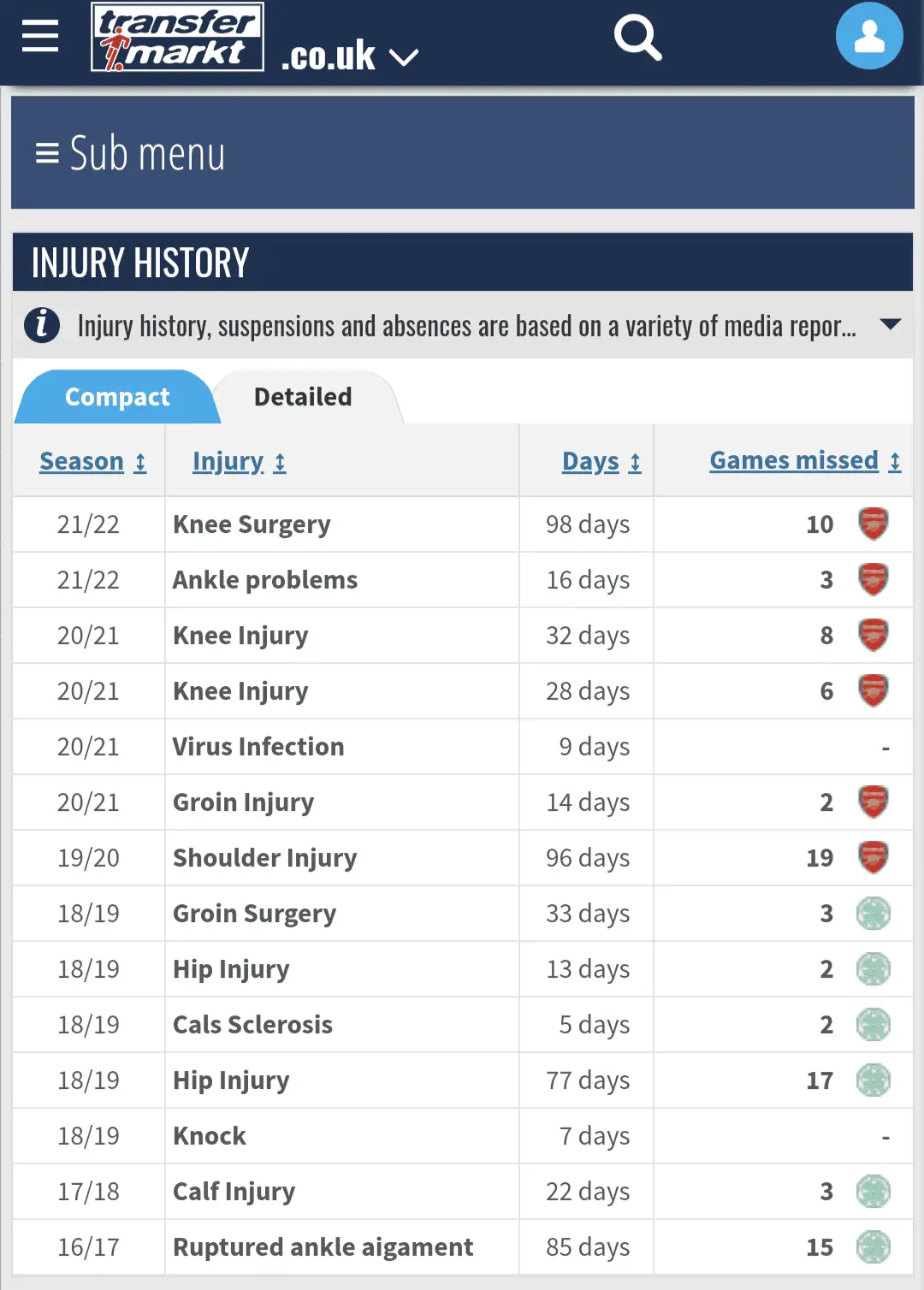Viewport: 924px width, 1290px height.
Task: Expand the Sub menu
Action: click(x=130, y=154)
